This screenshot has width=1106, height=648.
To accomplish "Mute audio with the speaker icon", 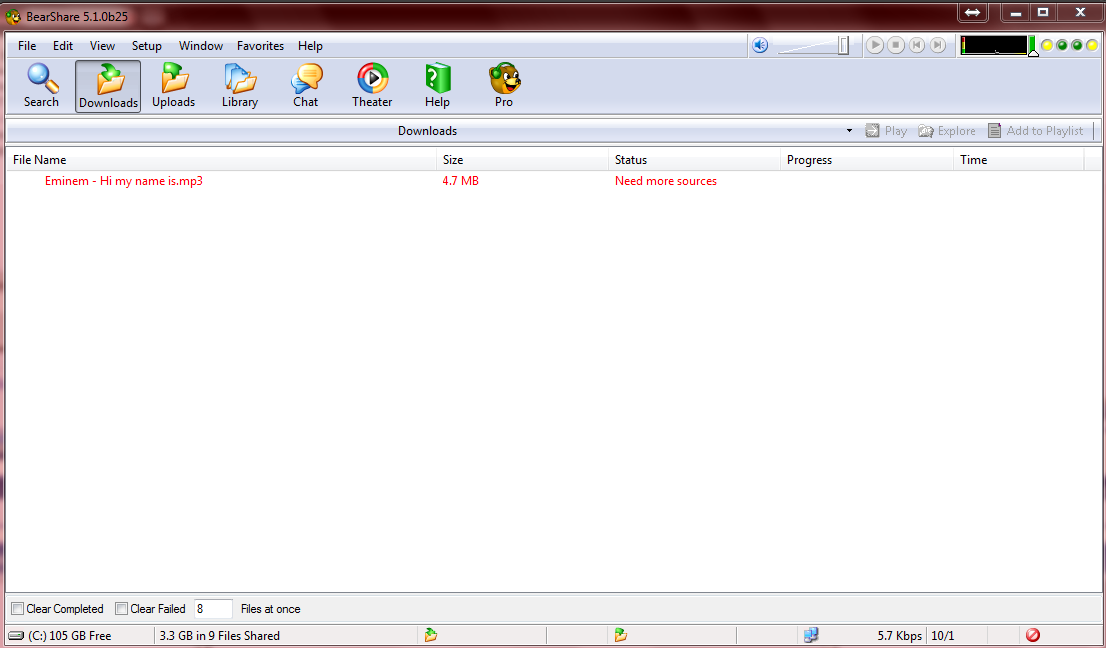I will coord(760,45).
